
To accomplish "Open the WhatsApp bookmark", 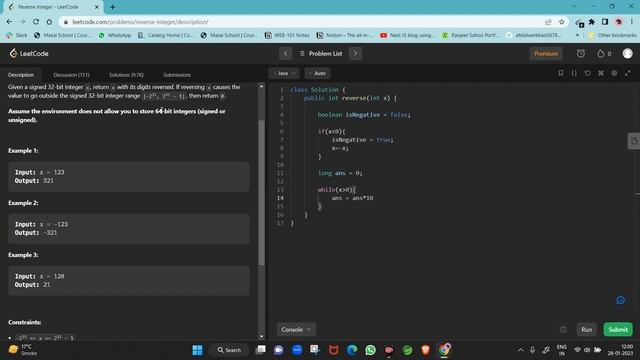I will (115, 35).
